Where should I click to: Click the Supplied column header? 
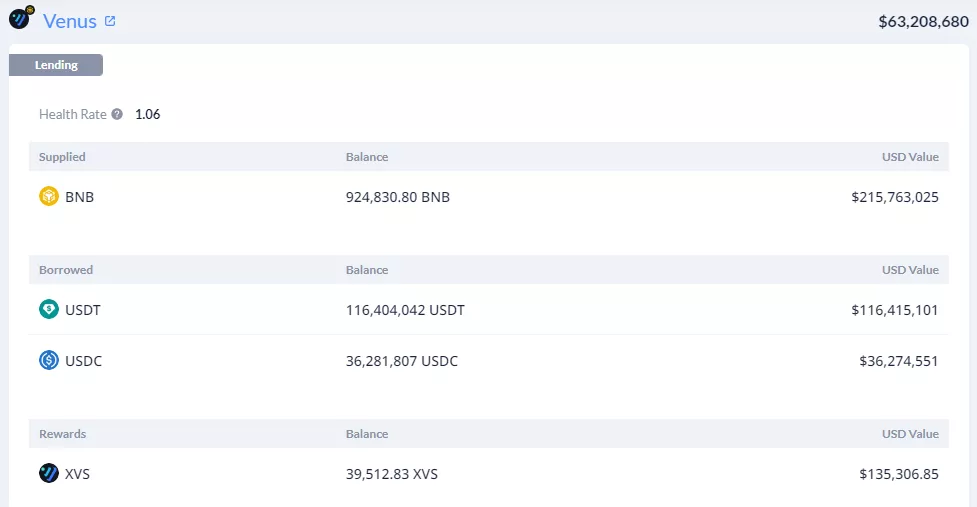[x=62, y=157]
